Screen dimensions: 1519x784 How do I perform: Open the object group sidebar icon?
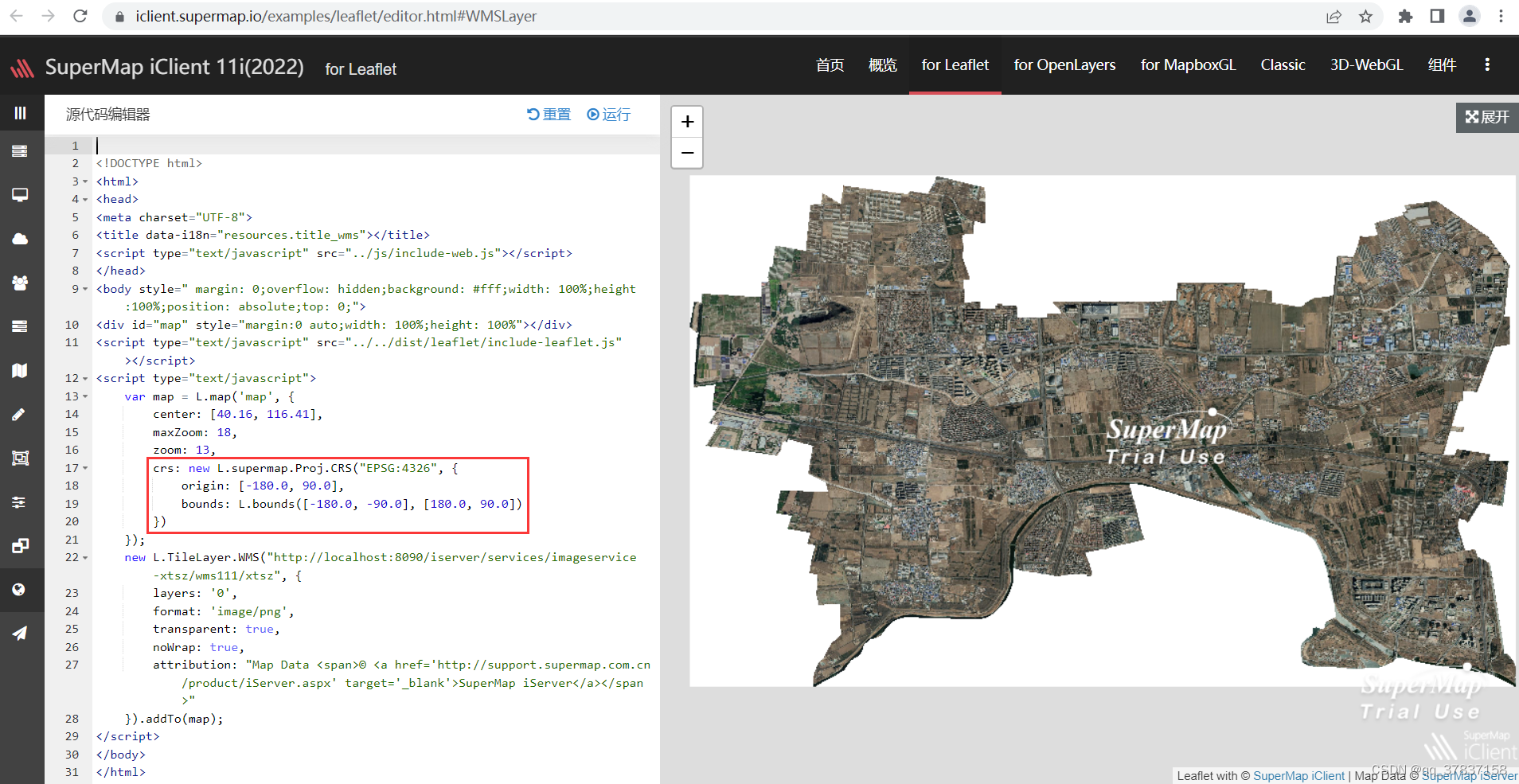(x=21, y=458)
